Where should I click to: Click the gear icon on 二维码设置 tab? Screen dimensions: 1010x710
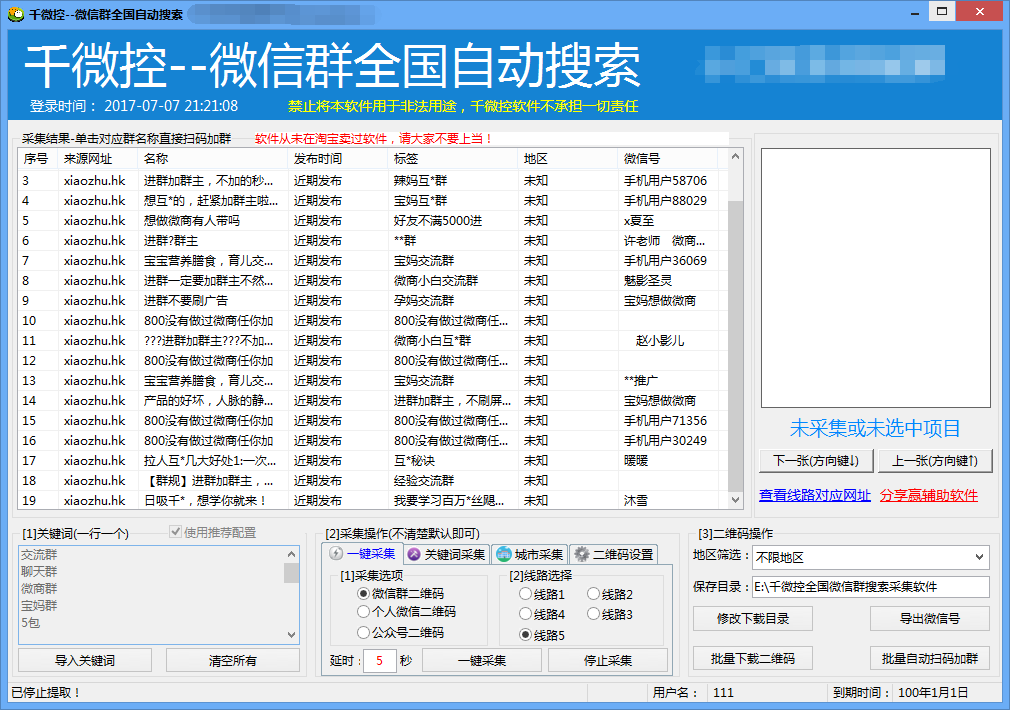(x=582, y=554)
